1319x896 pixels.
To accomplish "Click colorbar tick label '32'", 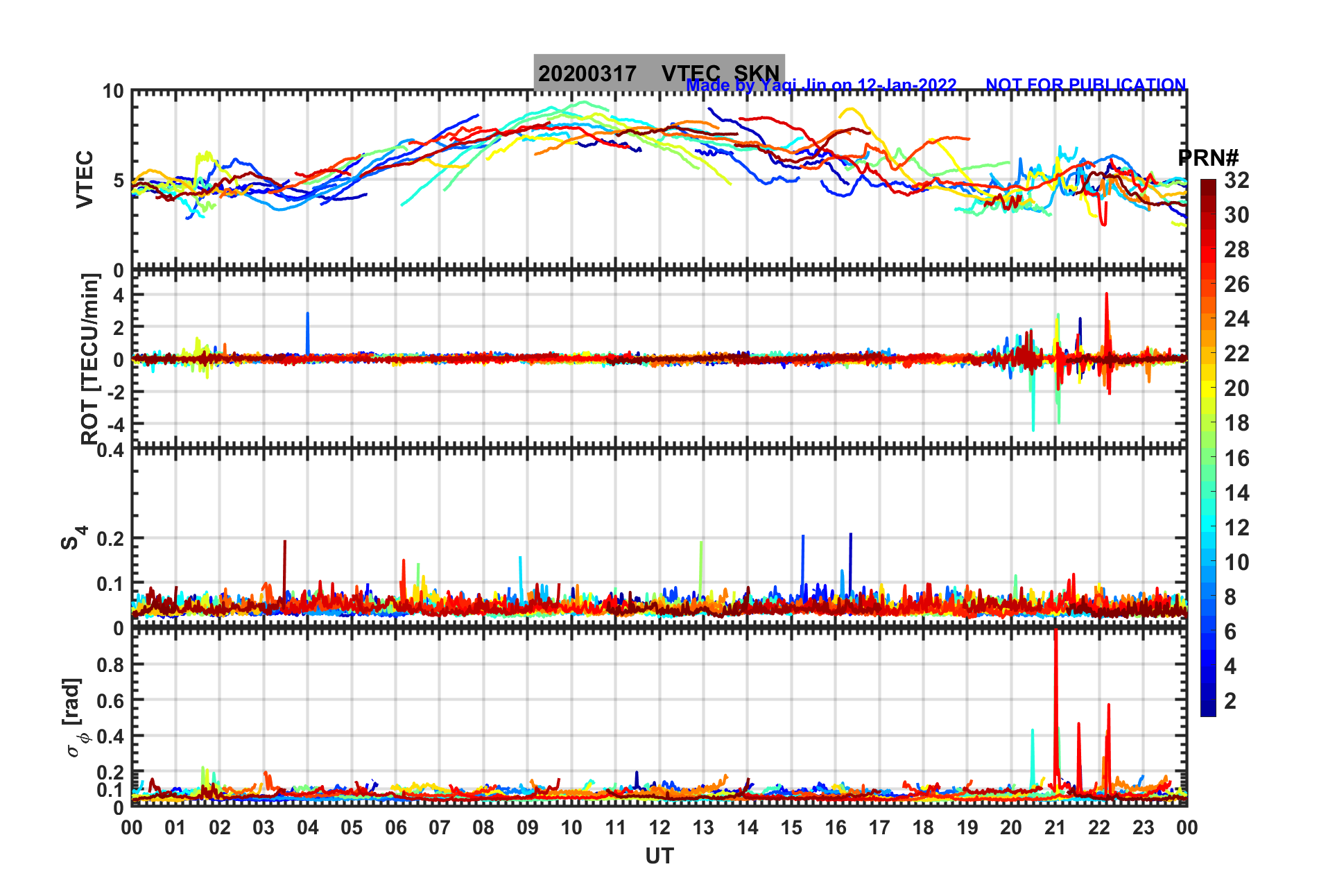I will pos(1236,180).
